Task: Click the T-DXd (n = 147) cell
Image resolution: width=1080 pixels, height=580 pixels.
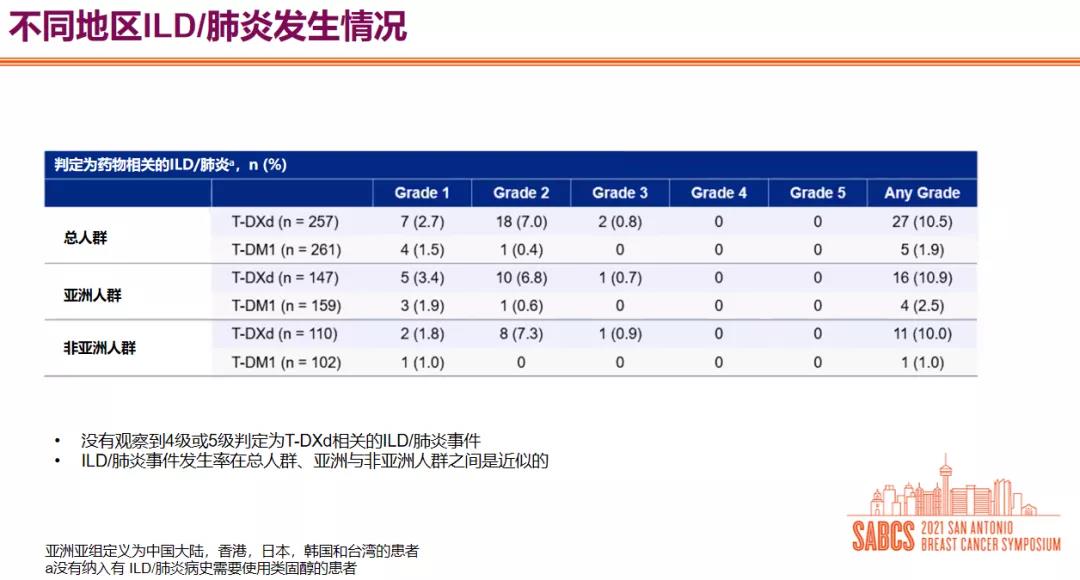Action: [x=285, y=278]
